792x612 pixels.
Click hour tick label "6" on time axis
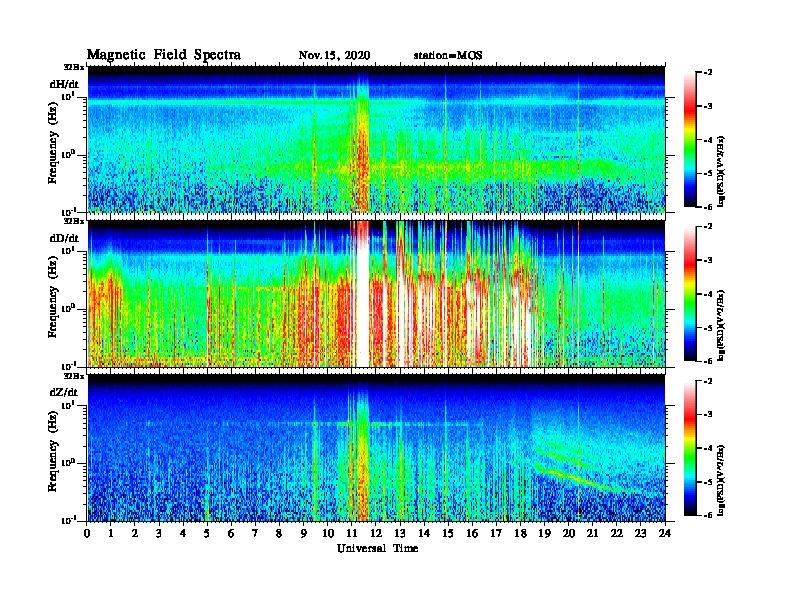point(231,533)
